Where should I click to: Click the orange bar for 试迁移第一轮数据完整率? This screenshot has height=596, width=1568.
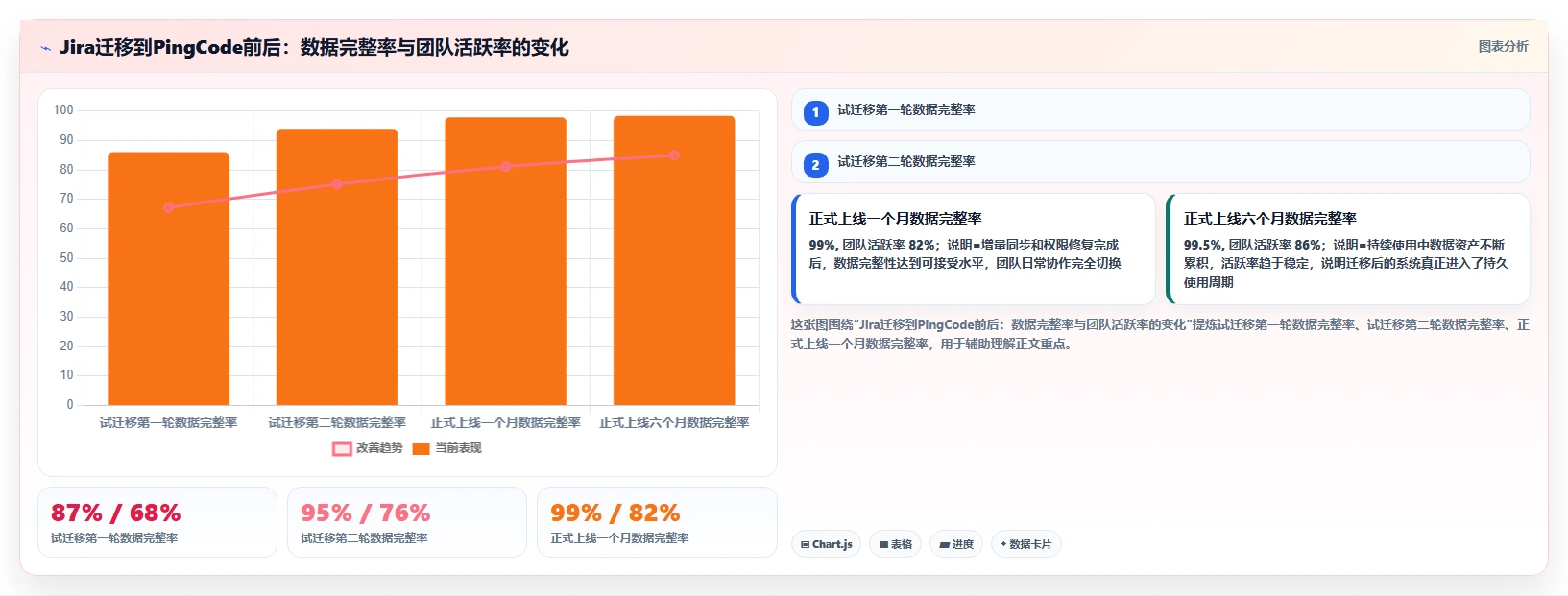pos(168,278)
